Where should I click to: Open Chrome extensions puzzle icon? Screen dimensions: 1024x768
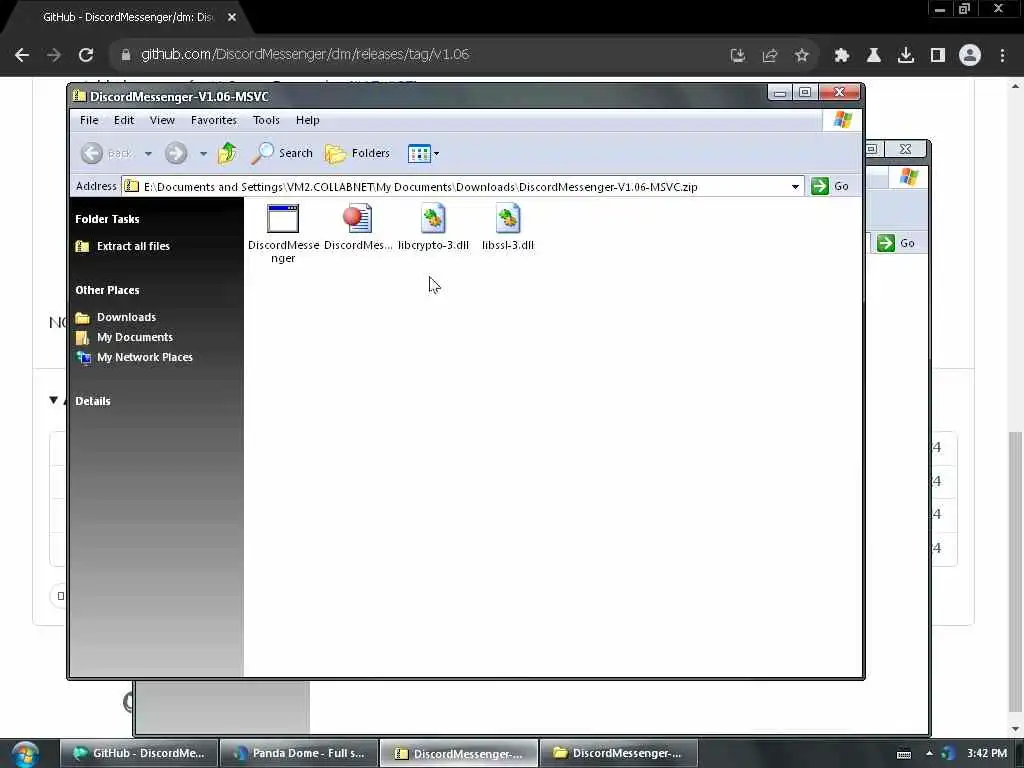842,56
